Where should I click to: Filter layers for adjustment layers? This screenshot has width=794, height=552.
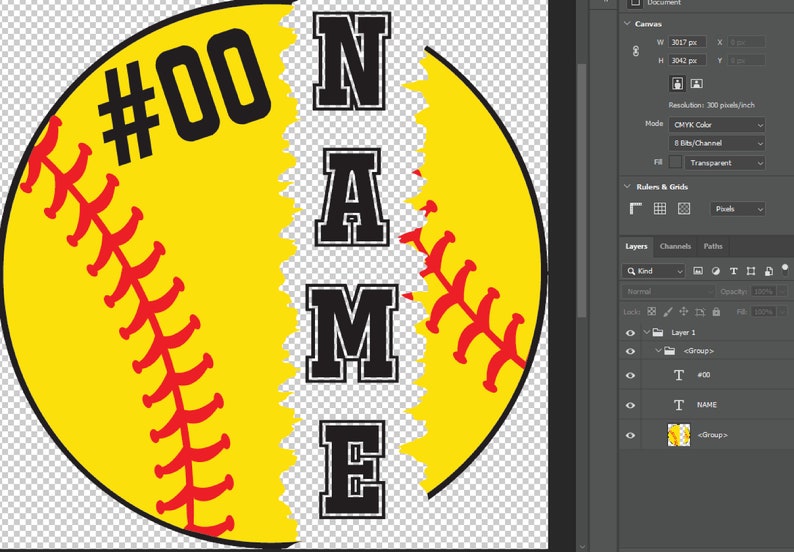pos(716,271)
